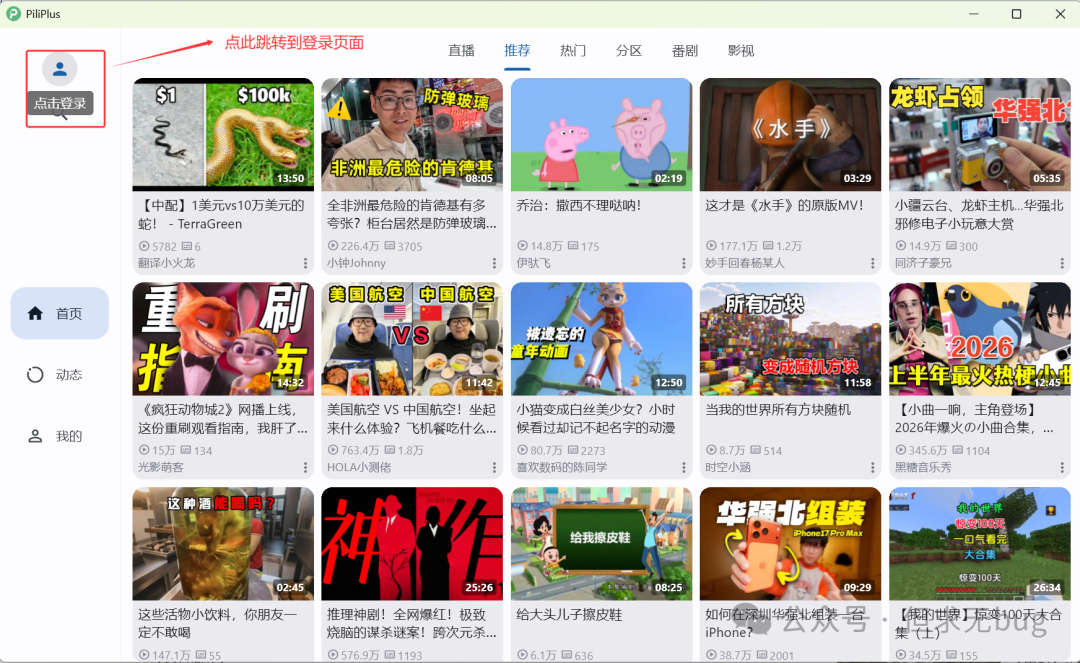
Task: Click the user avatar login icon
Action: [x=59, y=69]
